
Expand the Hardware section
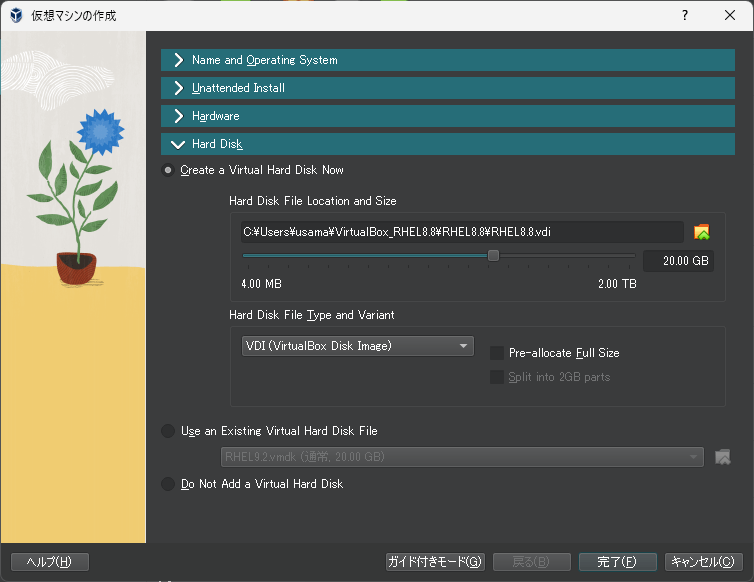point(448,116)
